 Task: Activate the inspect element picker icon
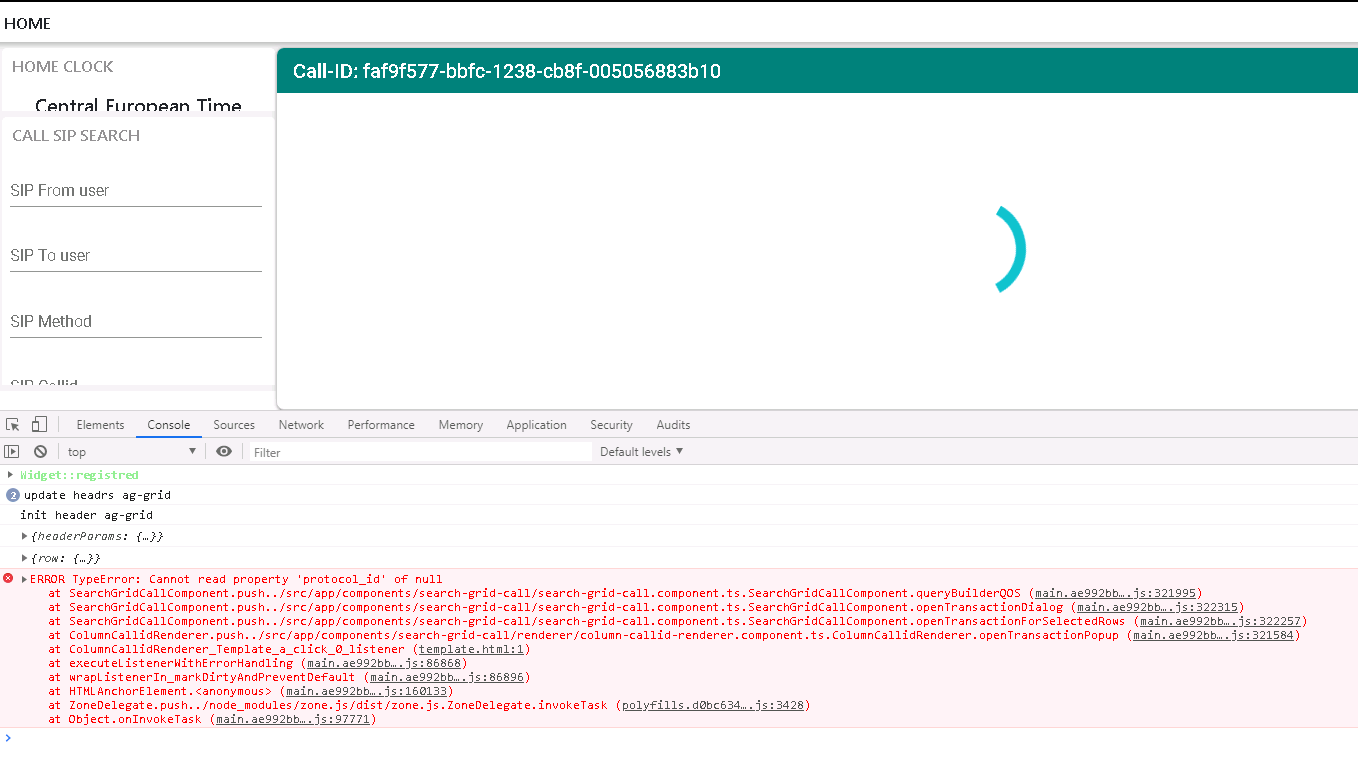pos(13,424)
